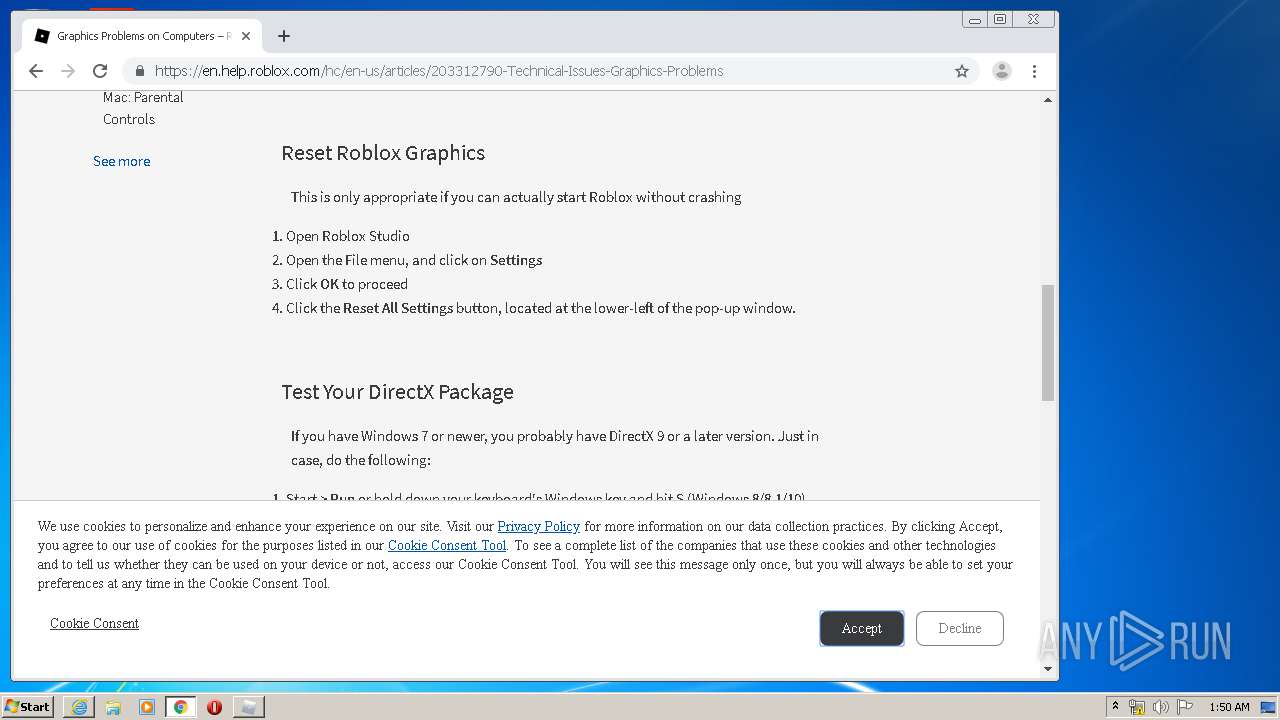The height and width of the screenshot is (720, 1280).
Task: Click the page scrollbar thumb
Action: coord(1048,343)
